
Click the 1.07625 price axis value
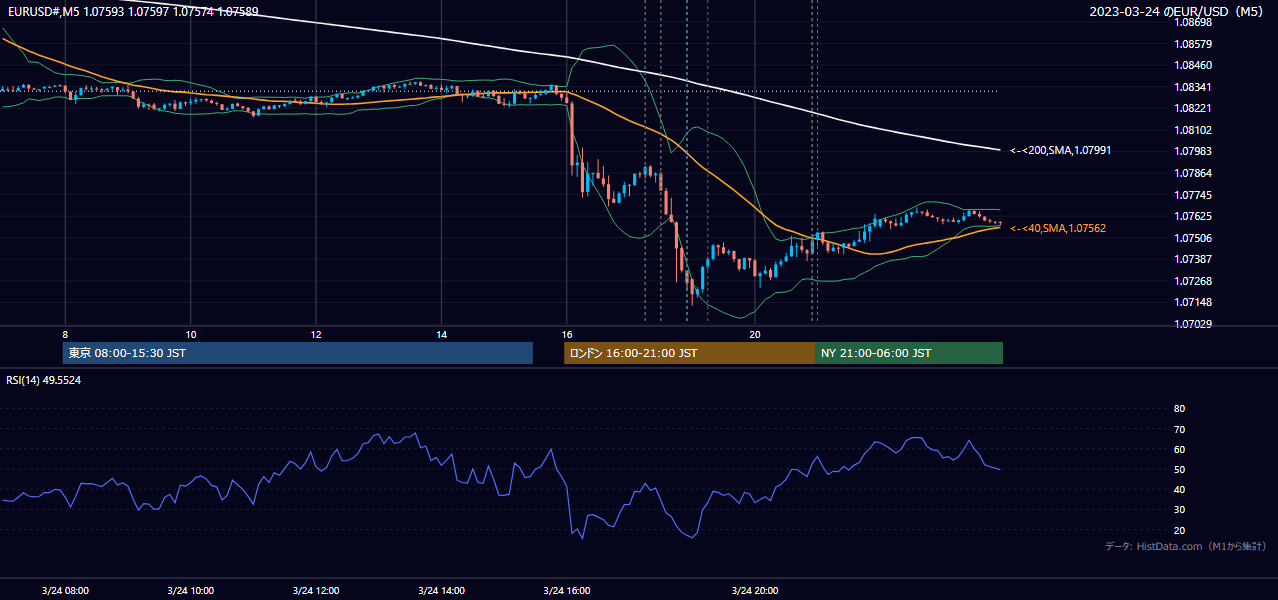(x=1193, y=216)
